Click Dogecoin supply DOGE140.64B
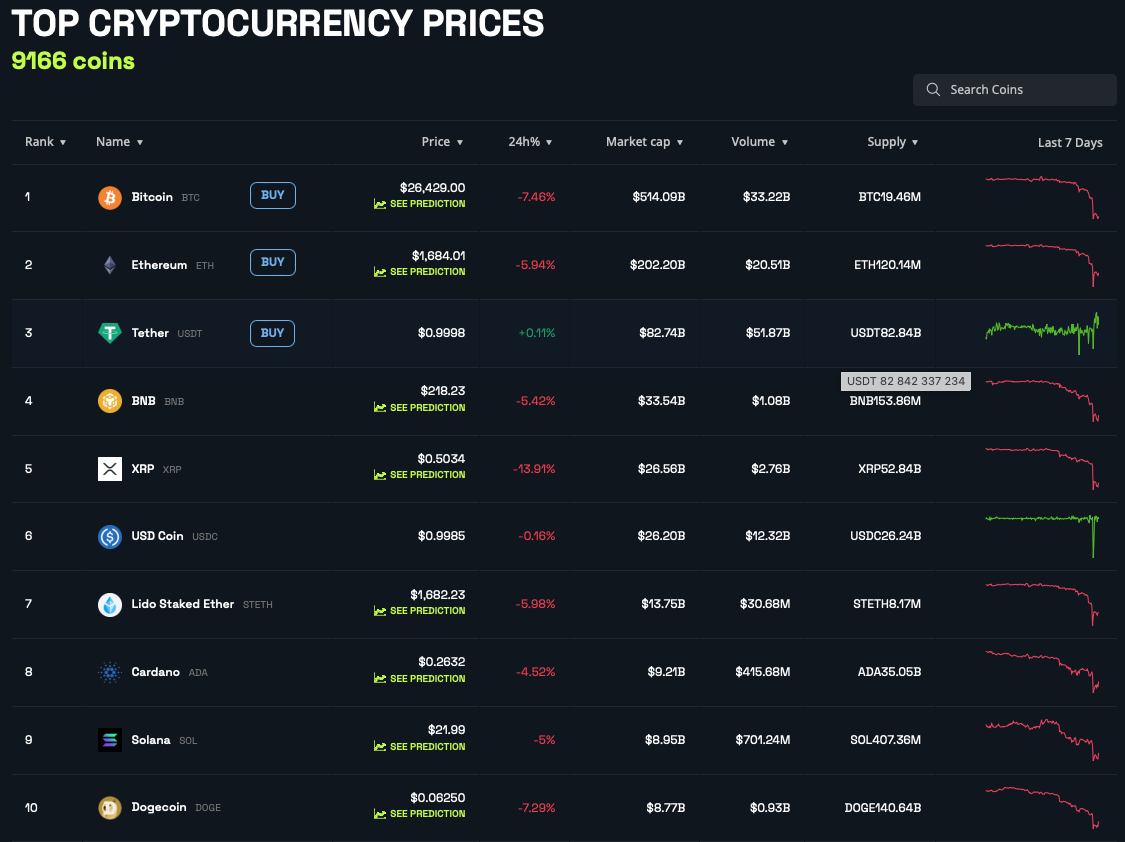 pyautogui.click(x=882, y=808)
